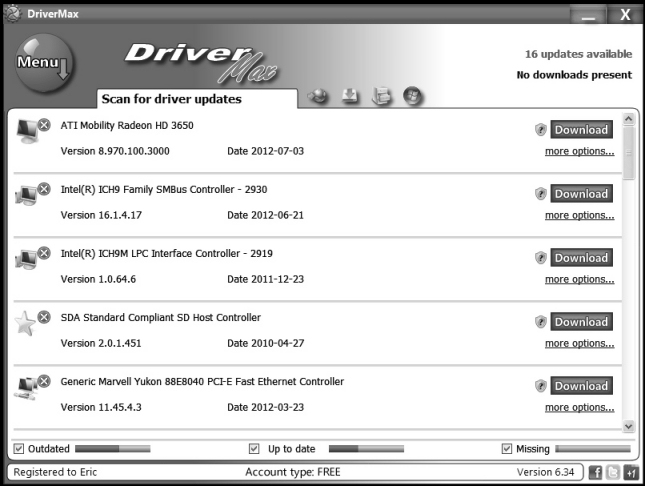Uncheck the Outdated filter checkbox

coord(19,449)
